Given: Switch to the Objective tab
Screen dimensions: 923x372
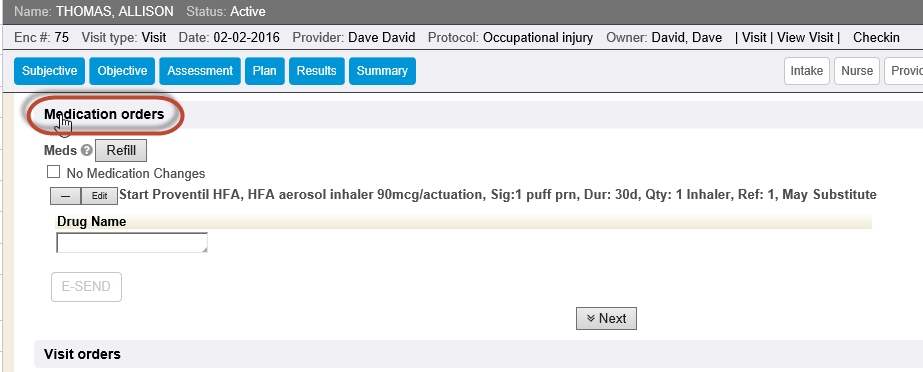Looking at the screenshot, I should click(x=122, y=71).
